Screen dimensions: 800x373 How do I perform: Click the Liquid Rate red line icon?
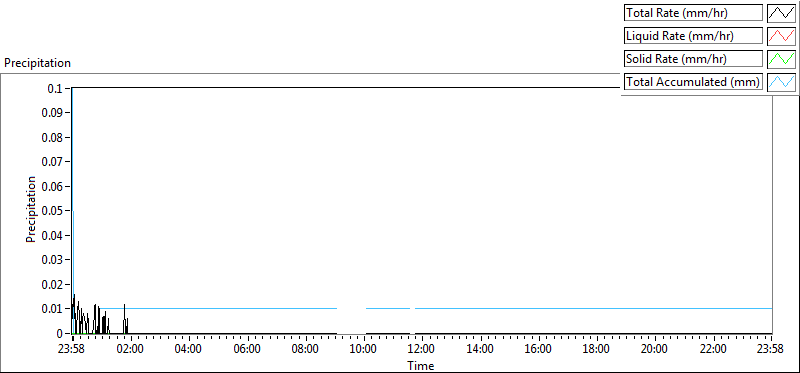click(x=781, y=36)
